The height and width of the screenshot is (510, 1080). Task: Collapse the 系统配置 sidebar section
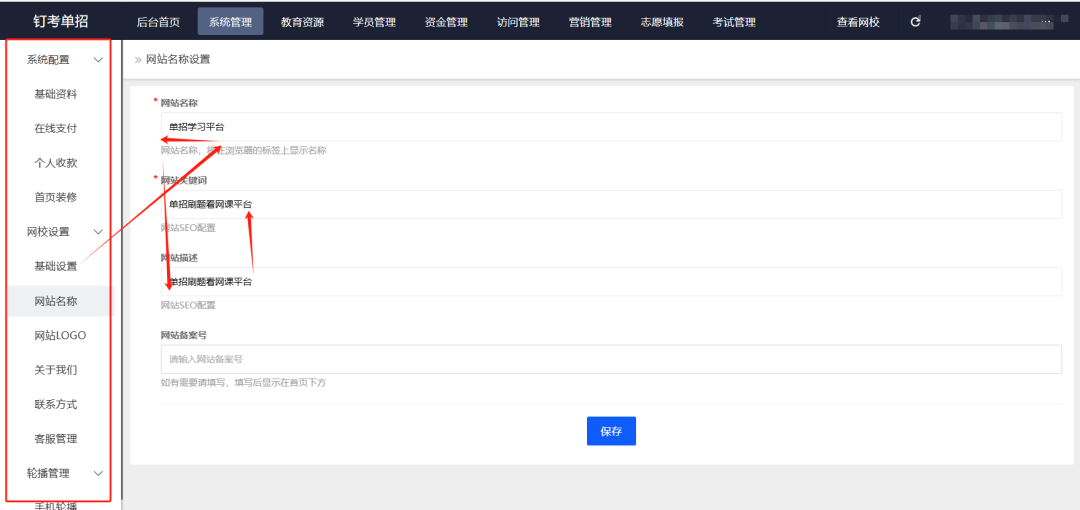(98, 60)
